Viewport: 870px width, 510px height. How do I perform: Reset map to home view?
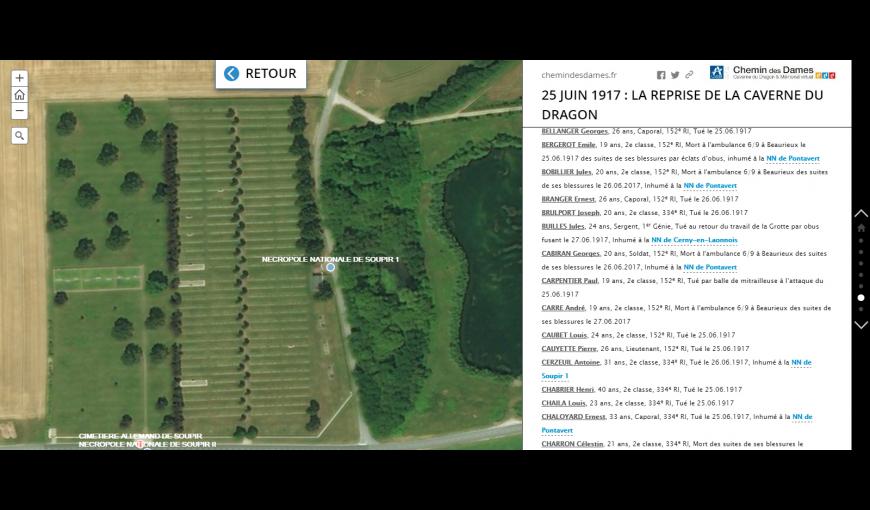tap(20, 95)
